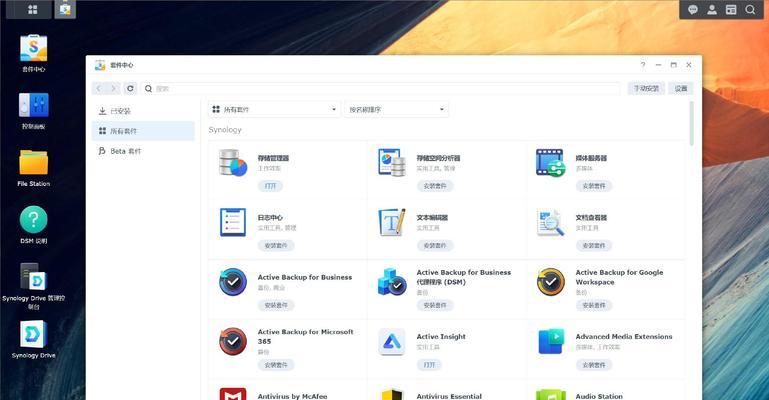Open Synology Drive 管理控制台 desktop shortcut
The height and width of the screenshot is (400, 769).
(x=33, y=286)
